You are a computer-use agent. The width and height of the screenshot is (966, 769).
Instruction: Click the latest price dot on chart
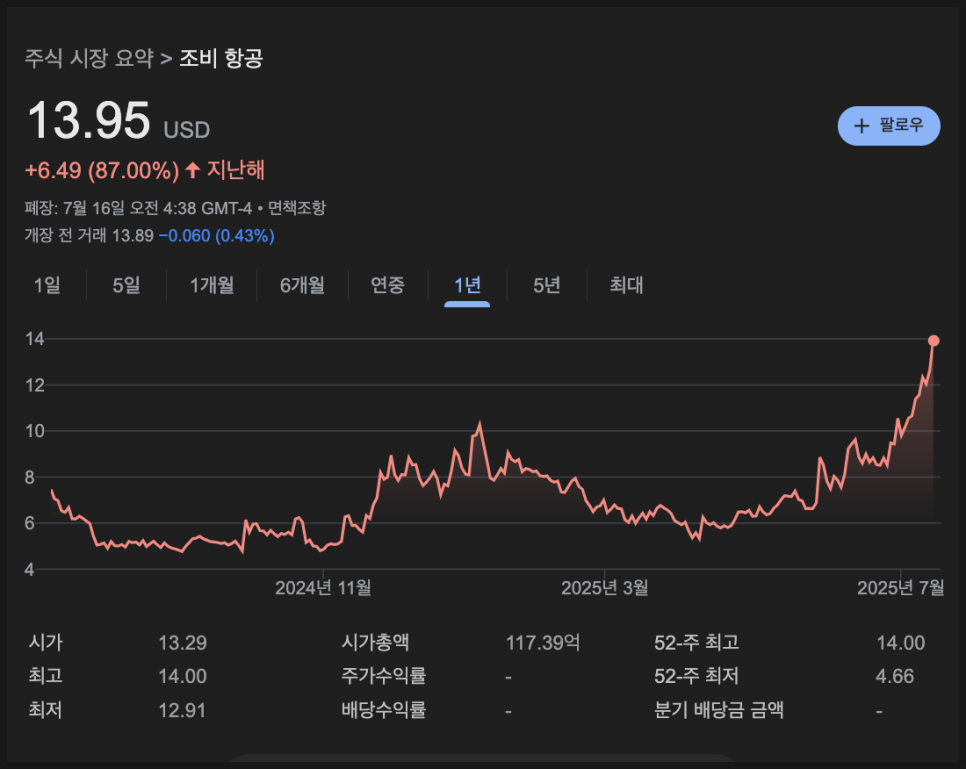pyautogui.click(x=933, y=341)
